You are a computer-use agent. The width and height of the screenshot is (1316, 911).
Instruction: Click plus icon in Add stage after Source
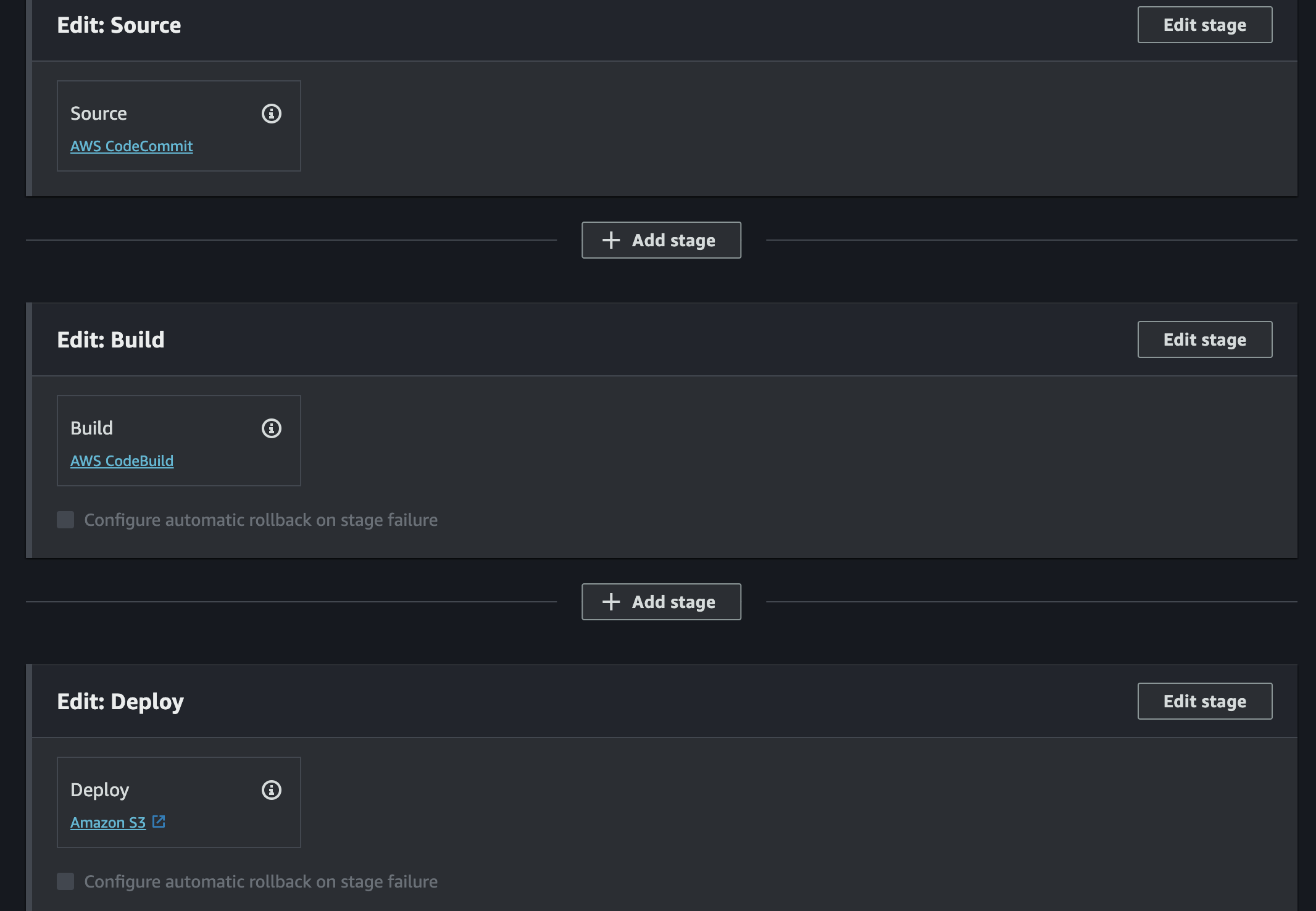tap(611, 240)
